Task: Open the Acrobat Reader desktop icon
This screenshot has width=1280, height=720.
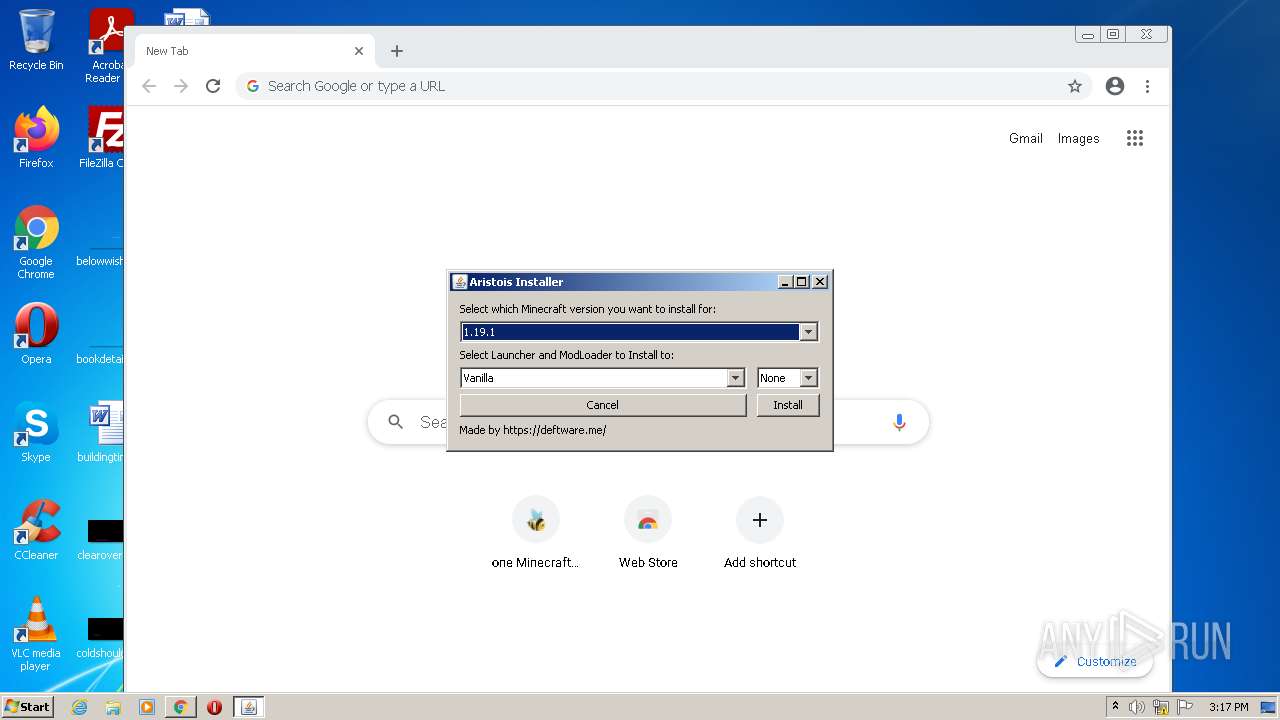Action: [107, 46]
